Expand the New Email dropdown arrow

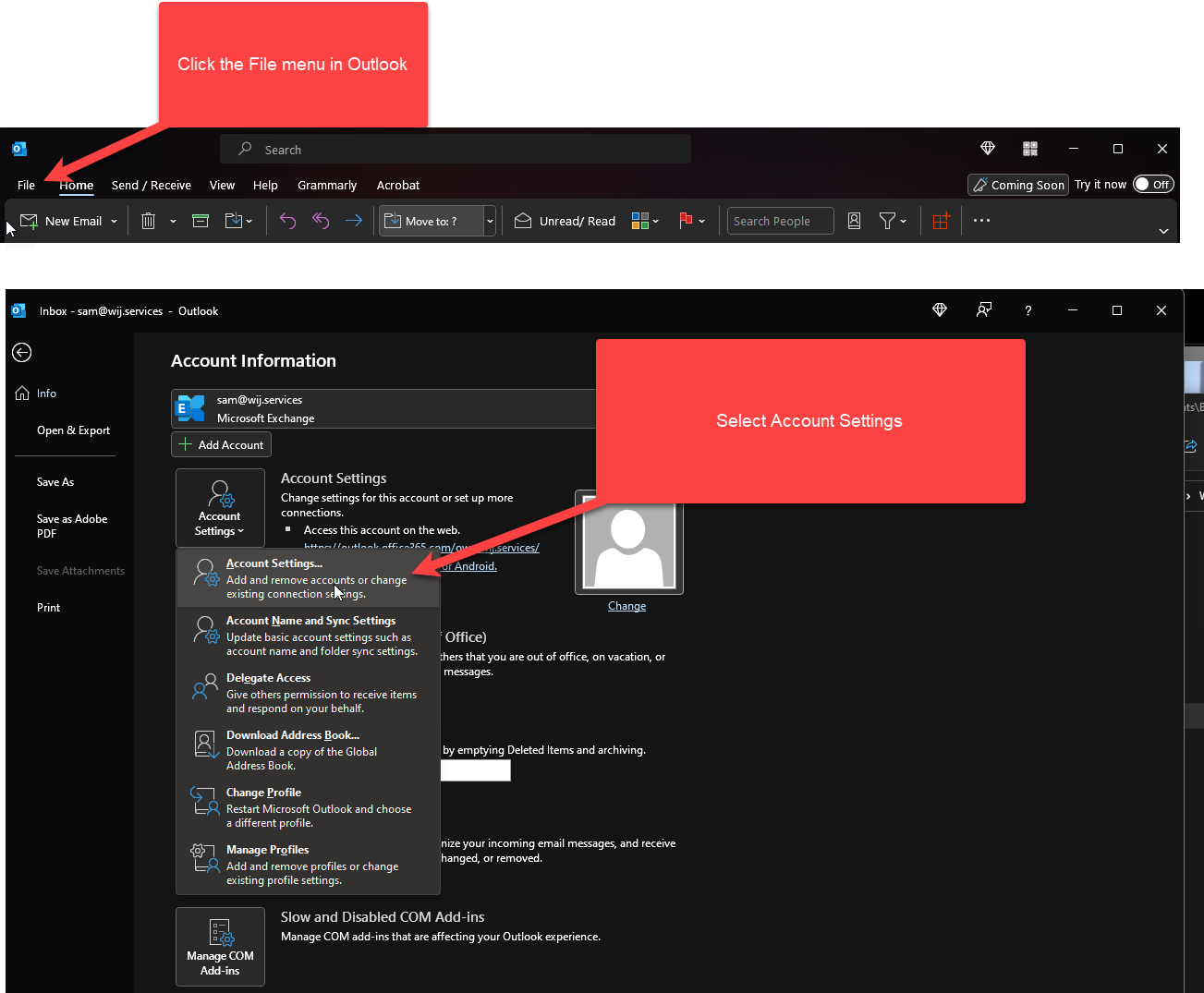pyautogui.click(x=115, y=221)
